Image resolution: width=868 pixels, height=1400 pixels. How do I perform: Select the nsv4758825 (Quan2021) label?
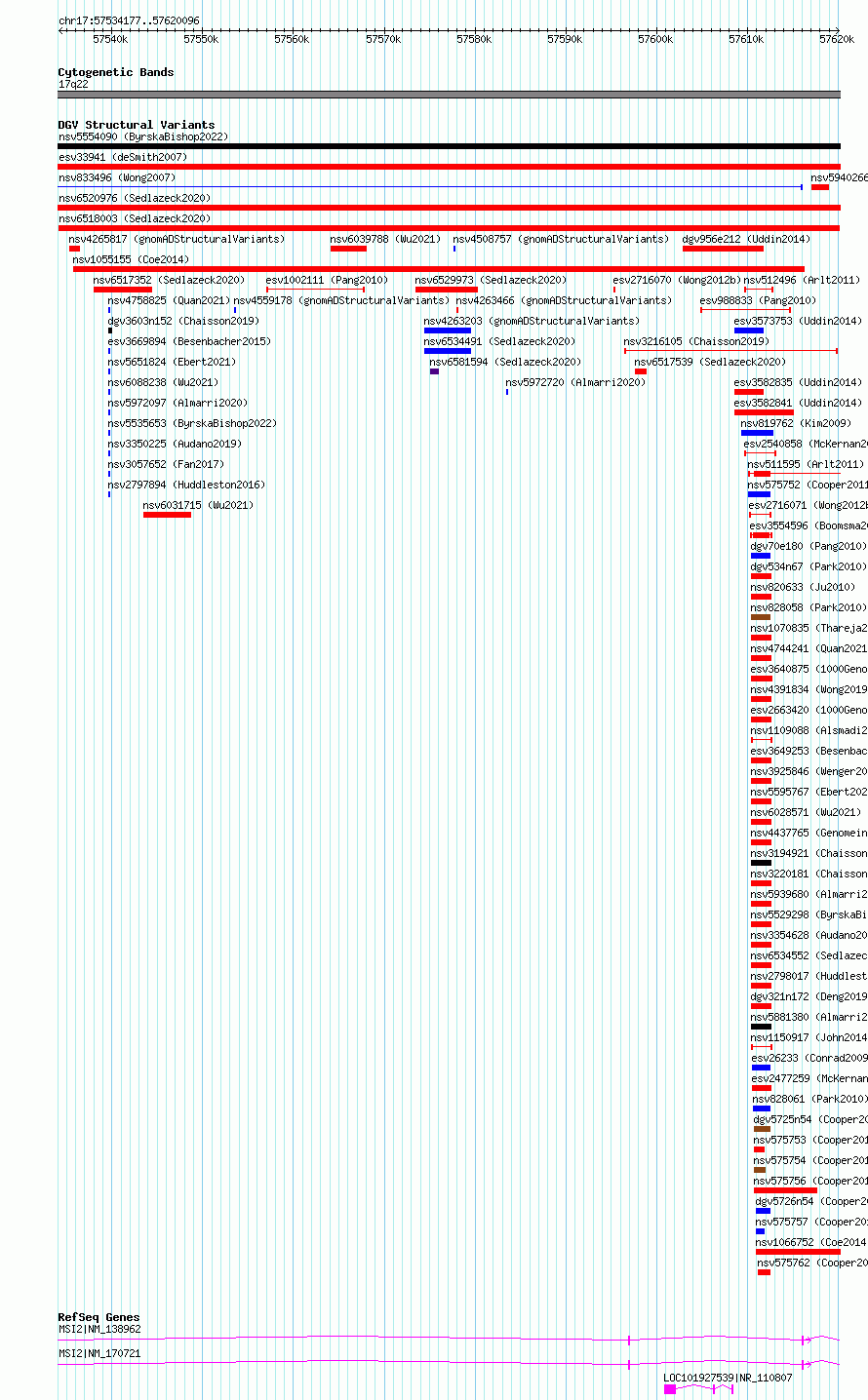pos(169,300)
